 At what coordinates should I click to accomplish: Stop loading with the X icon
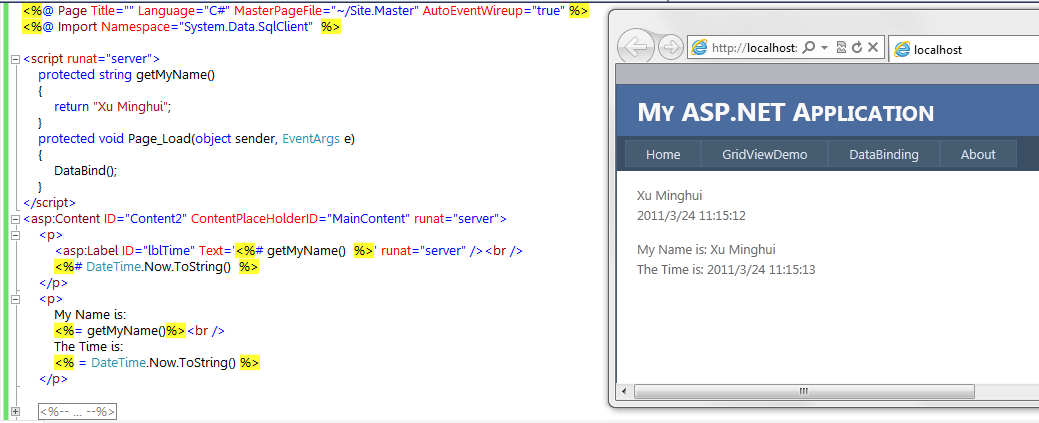coord(873,47)
